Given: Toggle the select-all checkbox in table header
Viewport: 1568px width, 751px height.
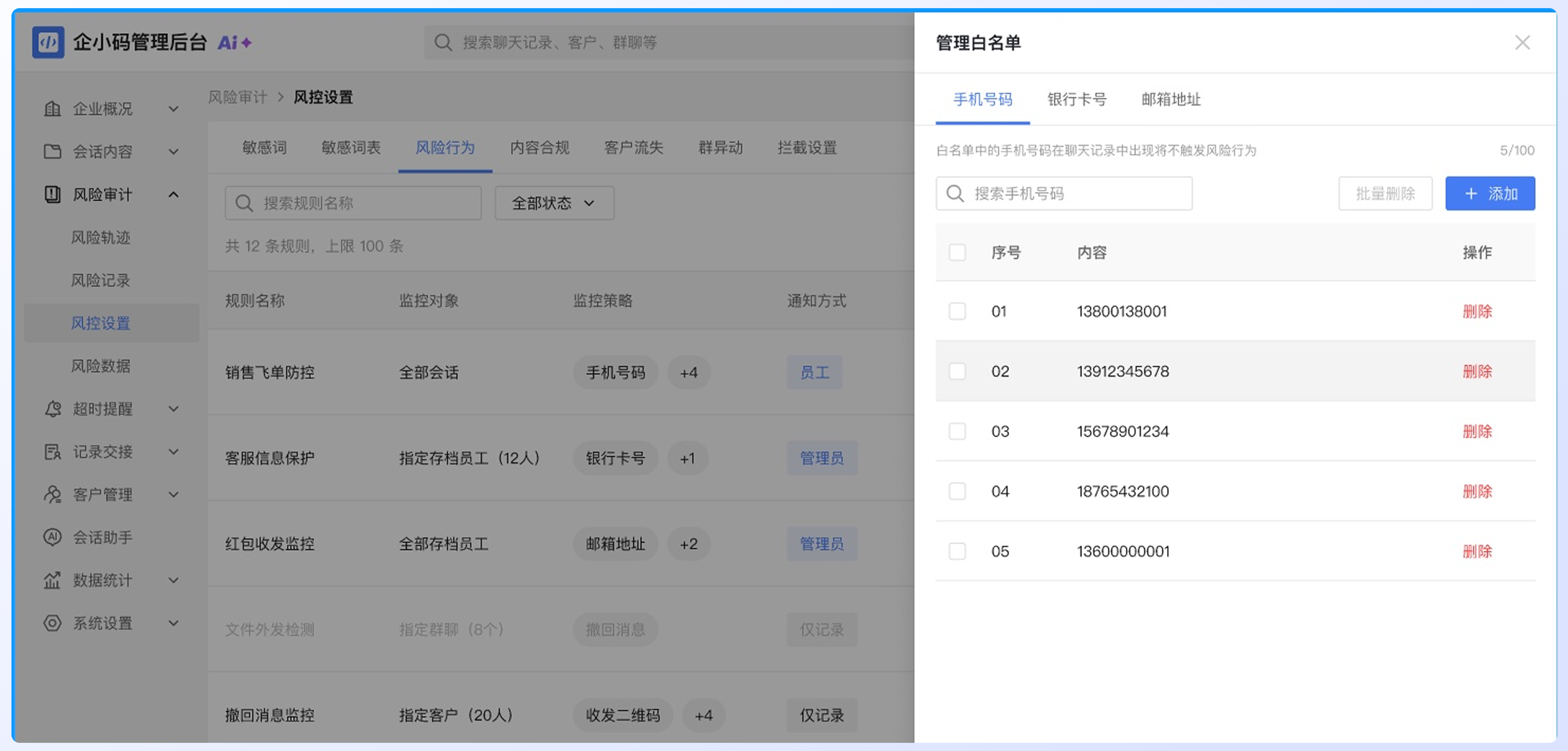Looking at the screenshot, I should [x=957, y=252].
